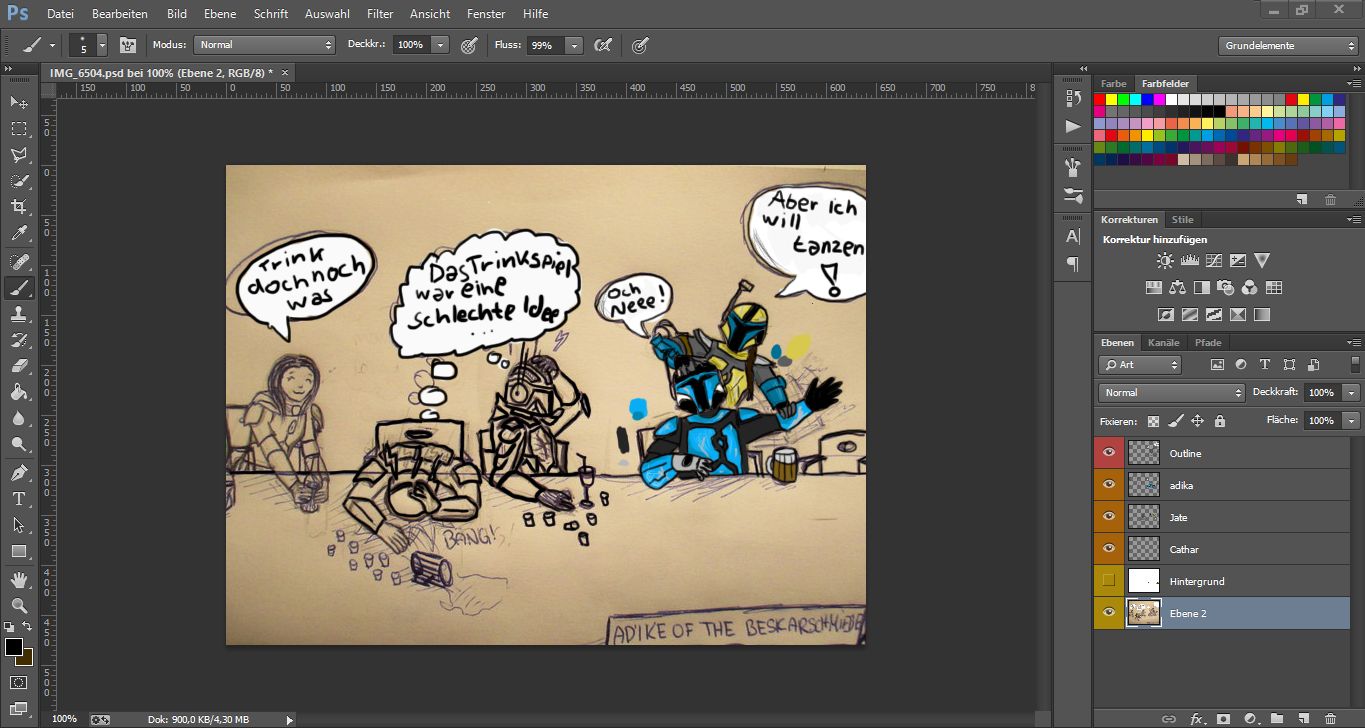Choose the Hand tool
The image size is (1365, 728).
[x=19, y=579]
